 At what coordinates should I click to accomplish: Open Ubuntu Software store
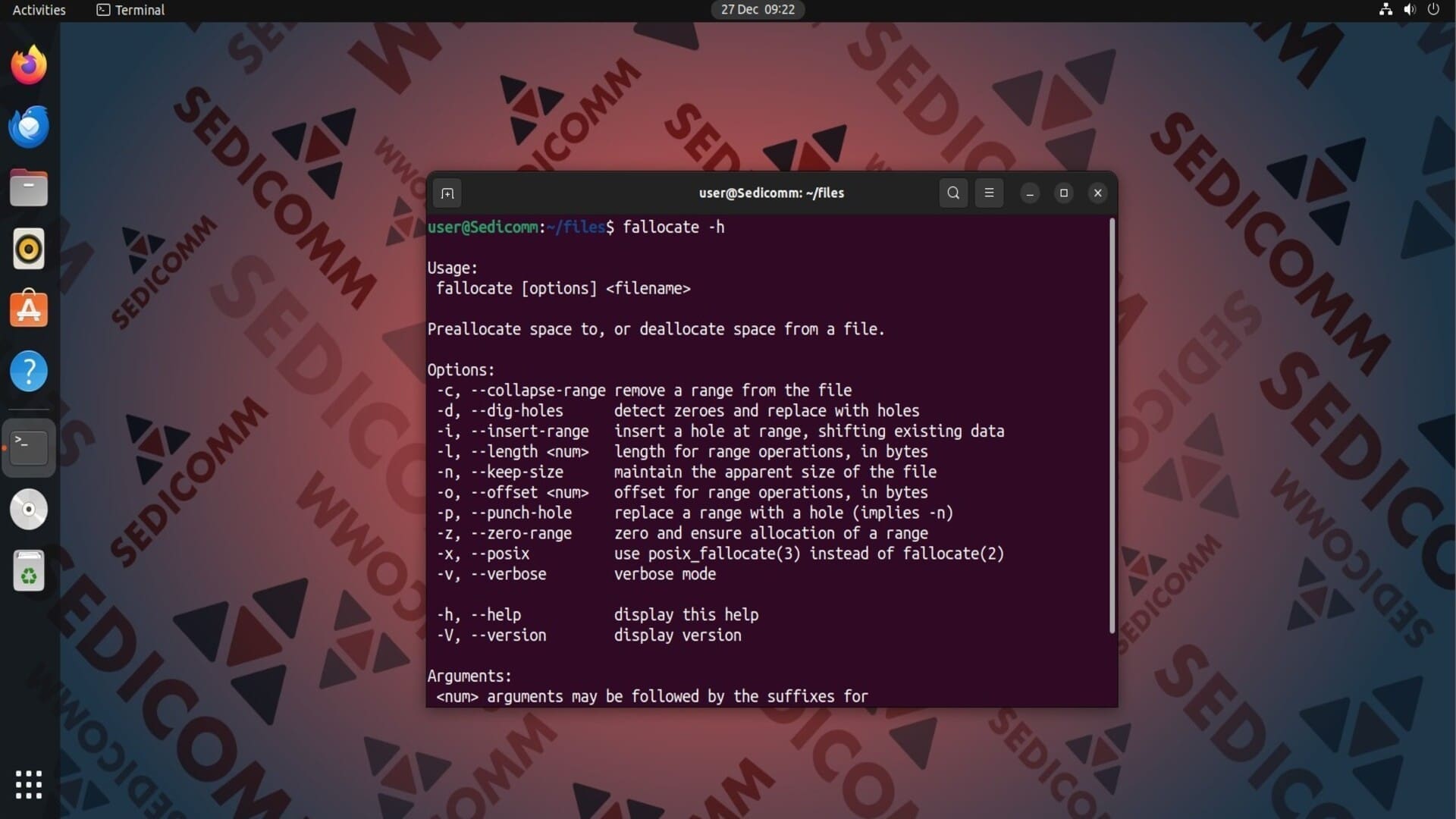[x=29, y=310]
